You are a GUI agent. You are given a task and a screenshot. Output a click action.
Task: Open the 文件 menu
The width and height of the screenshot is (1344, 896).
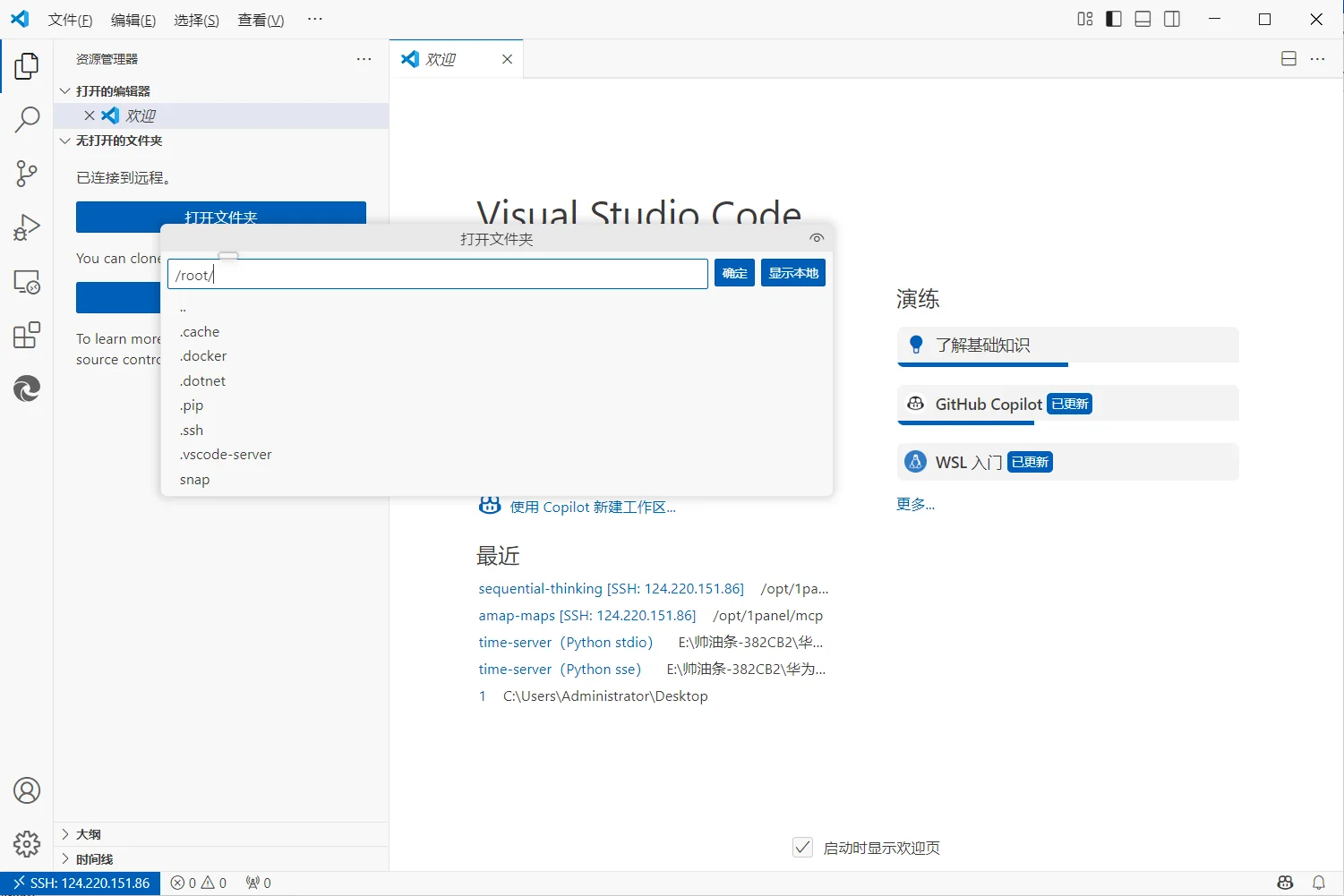[70, 19]
